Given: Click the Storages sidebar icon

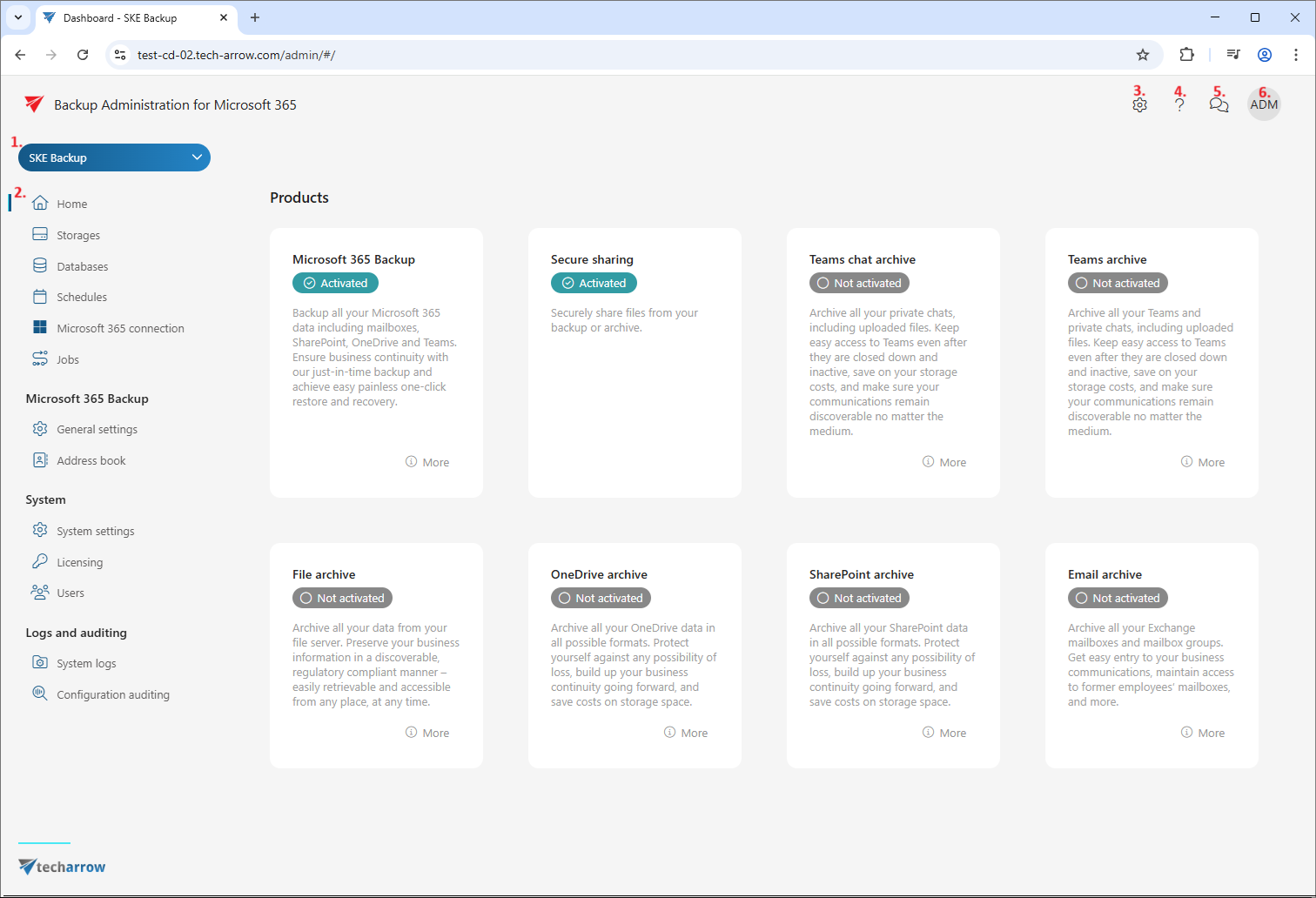Looking at the screenshot, I should click(x=40, y=235).
